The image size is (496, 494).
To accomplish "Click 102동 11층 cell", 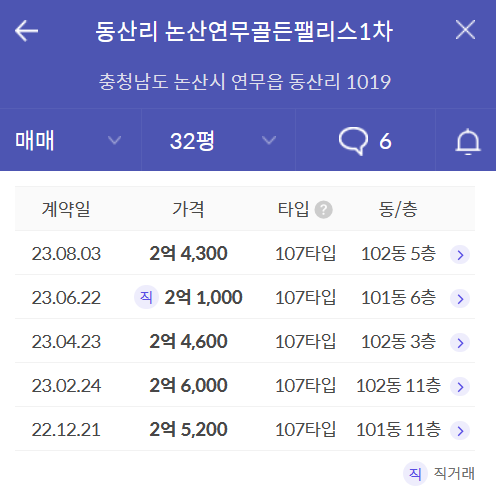I will tap(398, 386).
